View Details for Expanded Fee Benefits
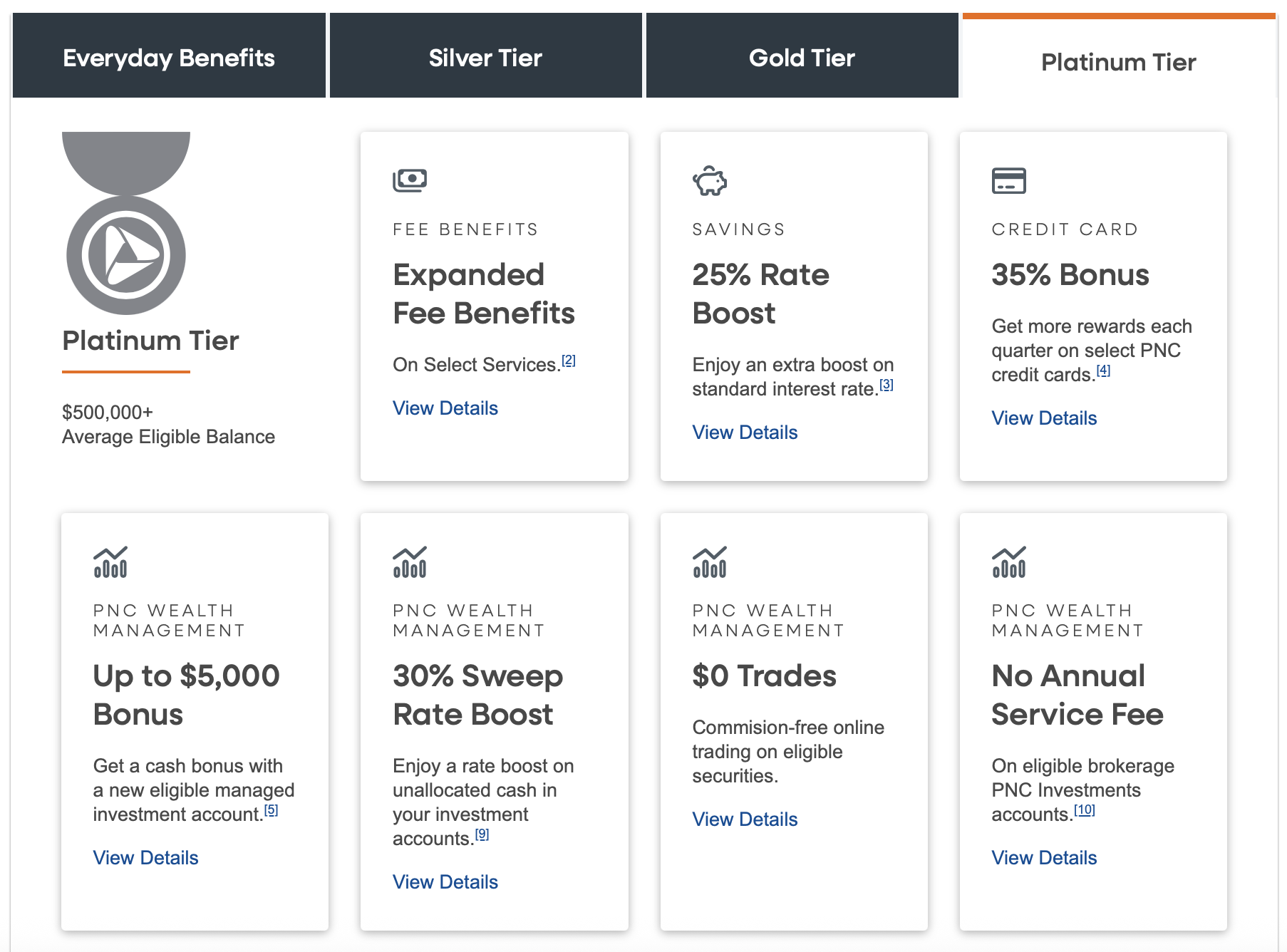1287x952 pixels. pos(445,408)
